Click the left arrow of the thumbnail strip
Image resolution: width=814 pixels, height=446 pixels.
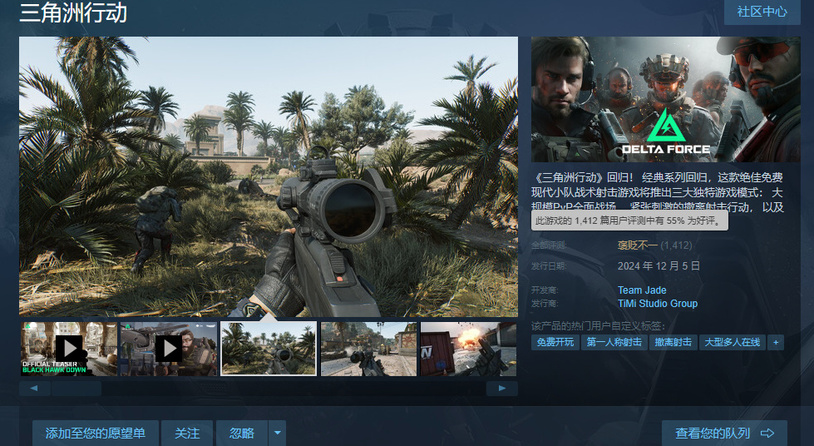point(34,388)
